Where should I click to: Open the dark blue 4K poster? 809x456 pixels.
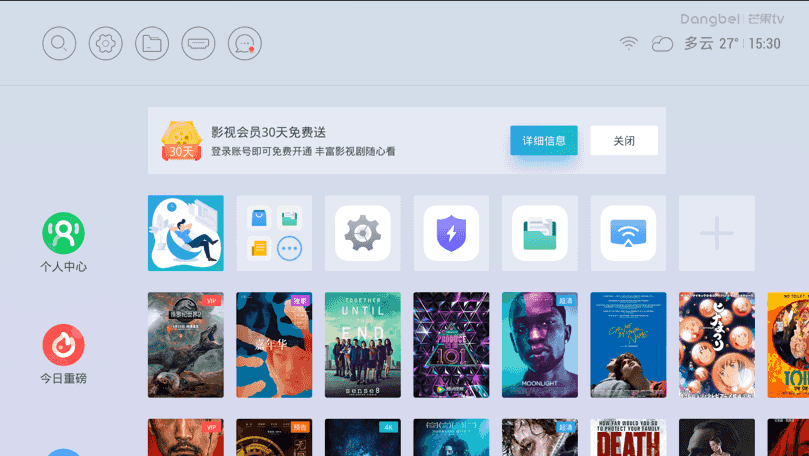pyautogui.click(x=363, y=437)
